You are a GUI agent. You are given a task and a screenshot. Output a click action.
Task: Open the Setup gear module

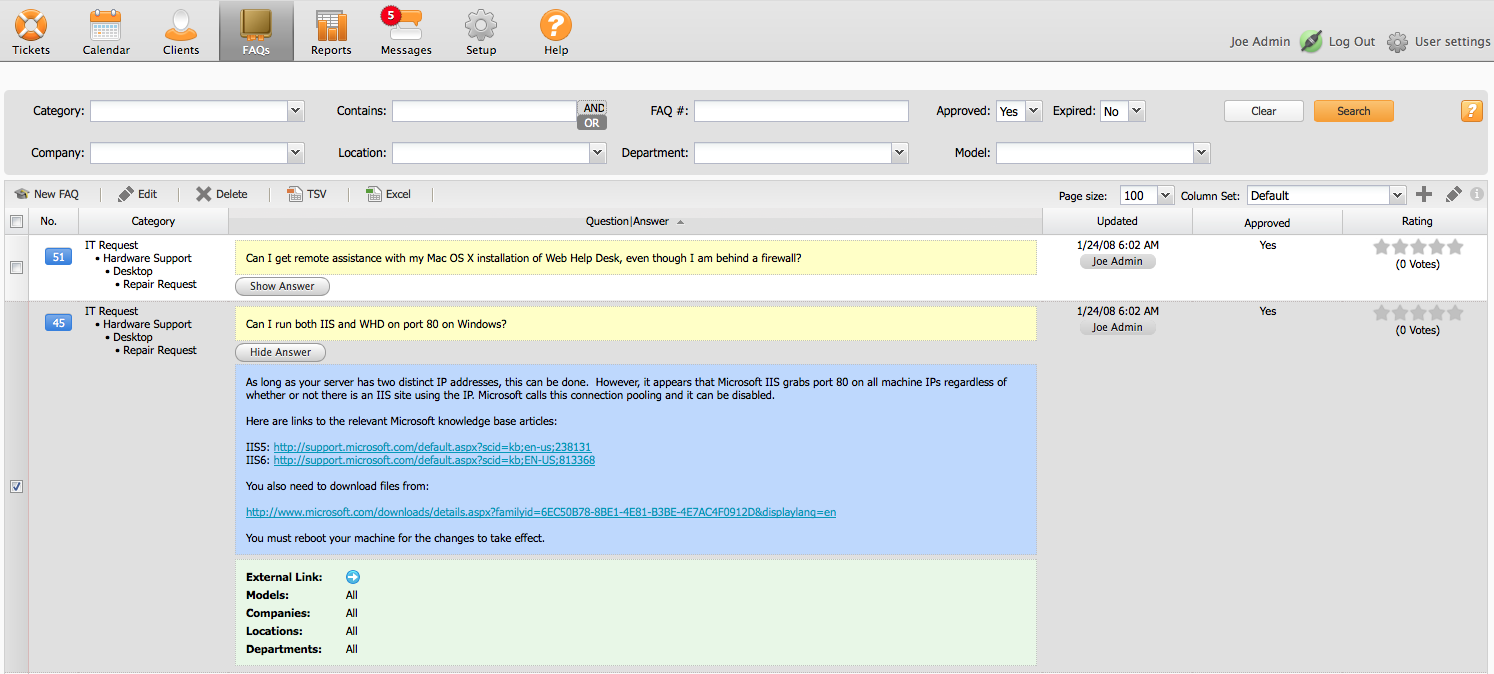tap(481, 32)
